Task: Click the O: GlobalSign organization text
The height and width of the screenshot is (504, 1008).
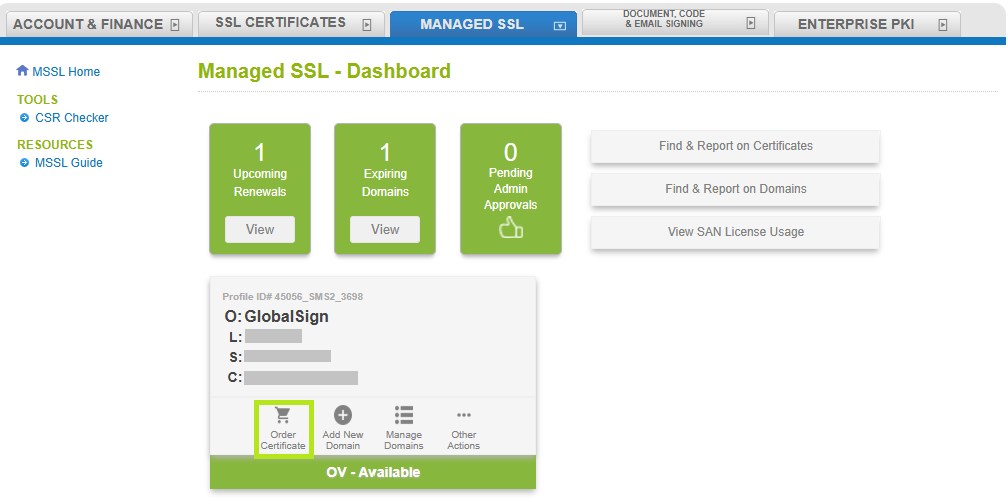Action: [x=276, y=316]
